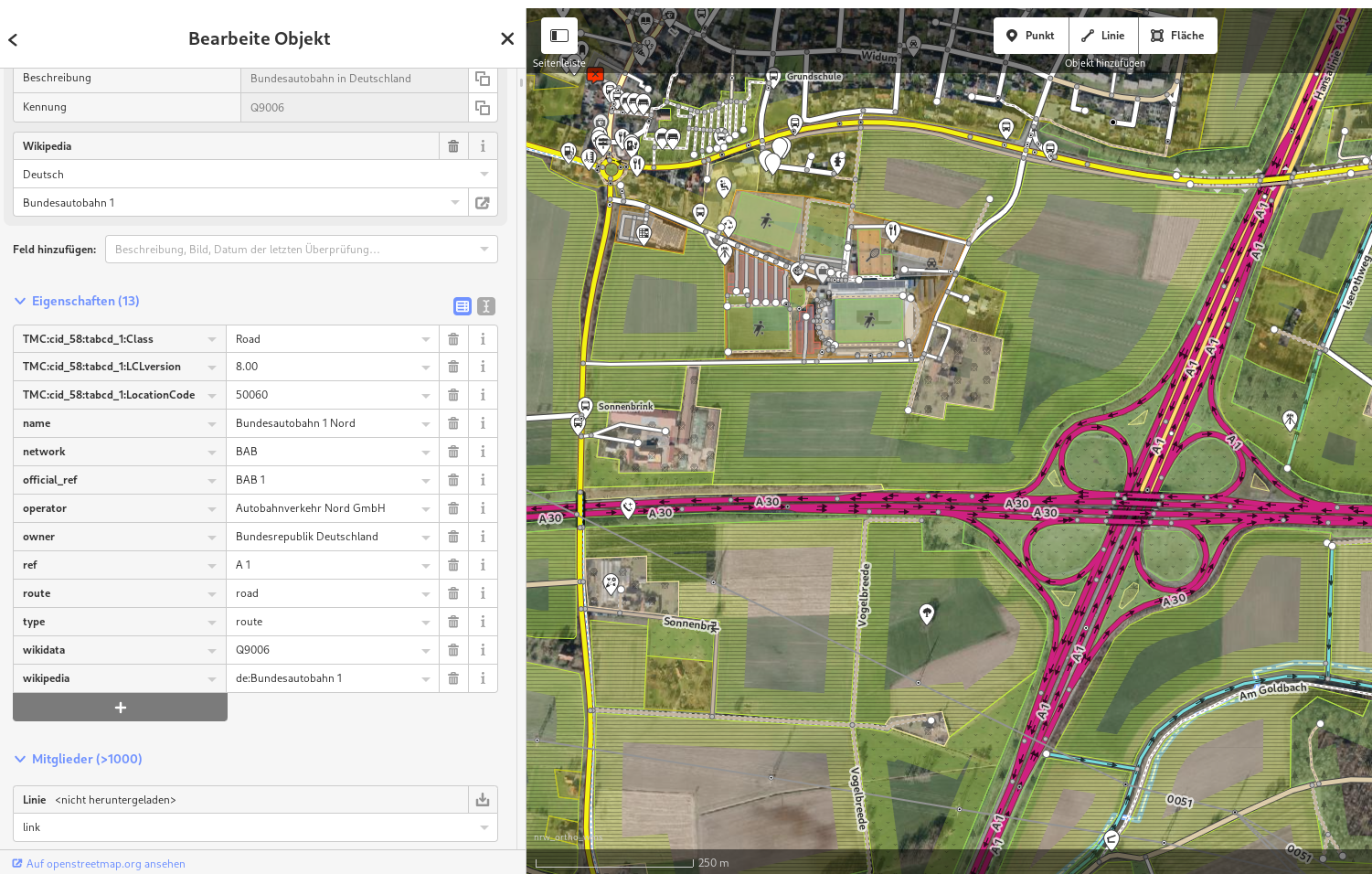Delete the ref property row
Screen dimensions: 1372x874
453,565
